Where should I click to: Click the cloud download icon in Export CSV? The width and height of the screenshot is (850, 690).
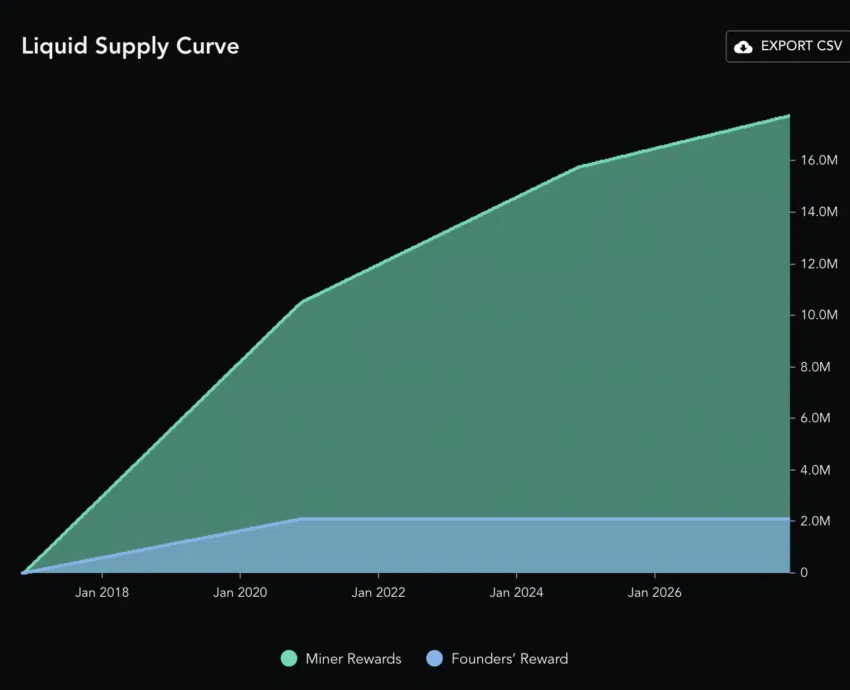(x=743, y=47)
